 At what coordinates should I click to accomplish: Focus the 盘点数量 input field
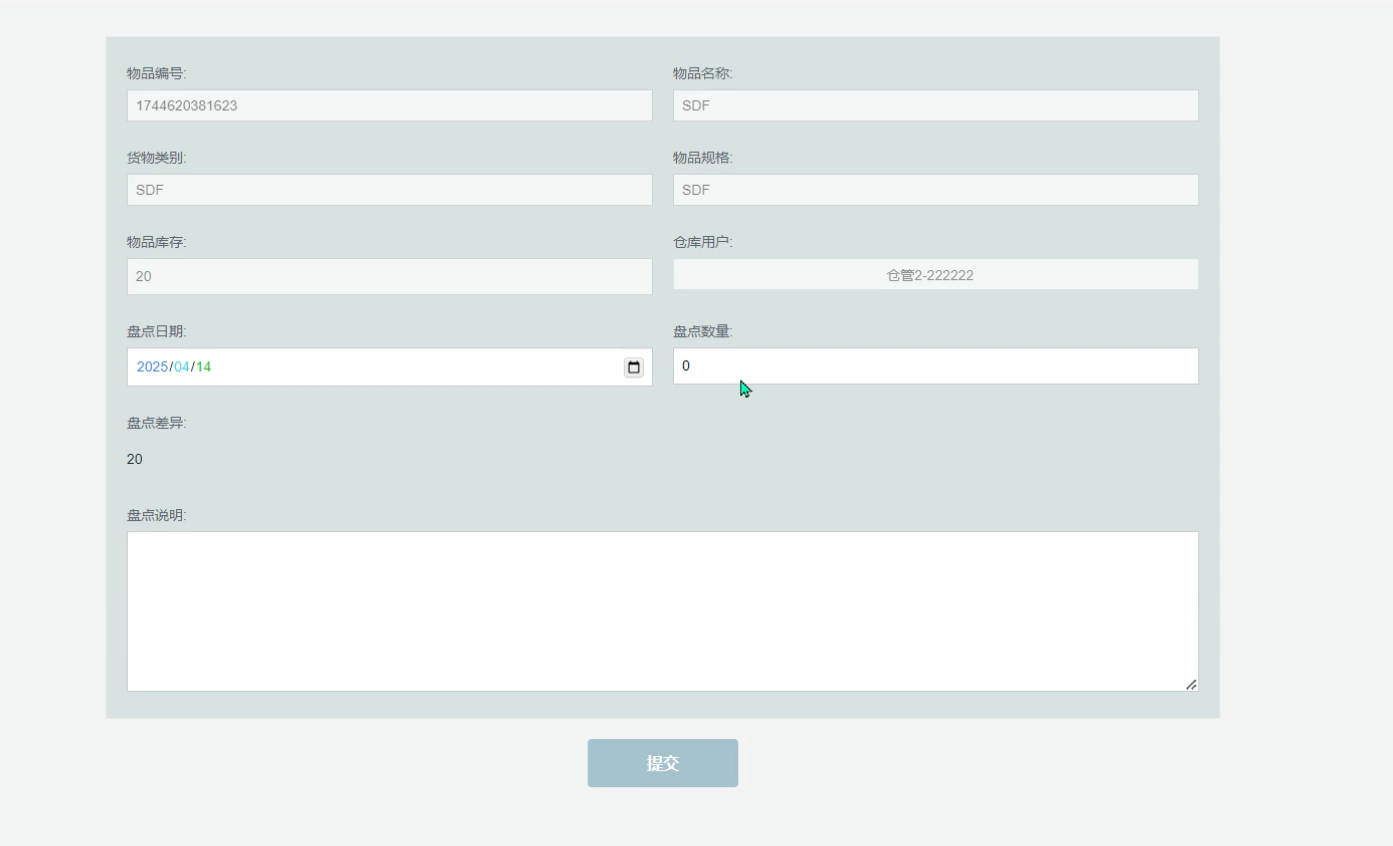(x=936, y=366)
